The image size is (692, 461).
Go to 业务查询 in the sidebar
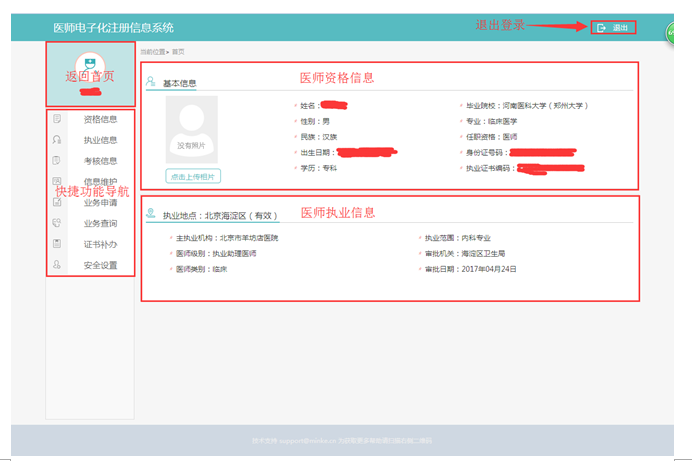(100, 223)
